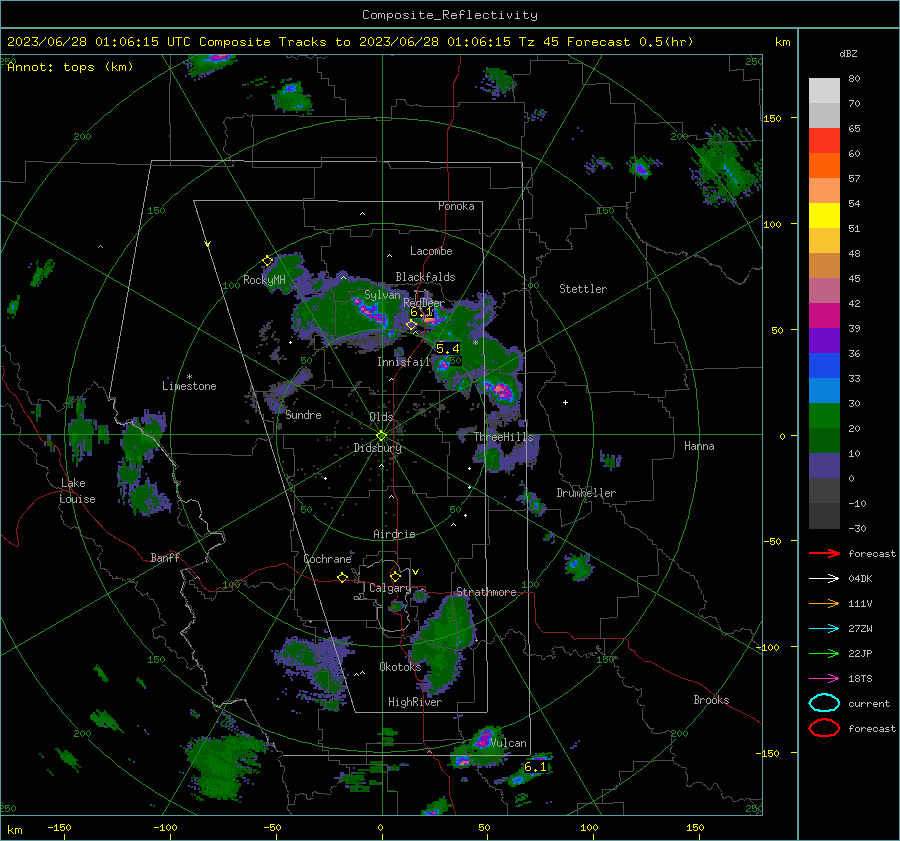The width and height of the screenshot is (900, 841).
Task: Click the 5.4 storm top label
Action: (448, 348)
